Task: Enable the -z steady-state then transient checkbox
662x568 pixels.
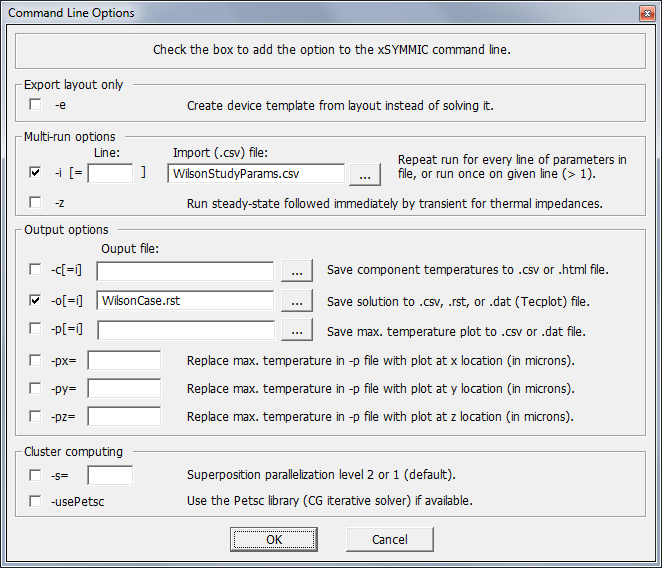Action: 35,202
